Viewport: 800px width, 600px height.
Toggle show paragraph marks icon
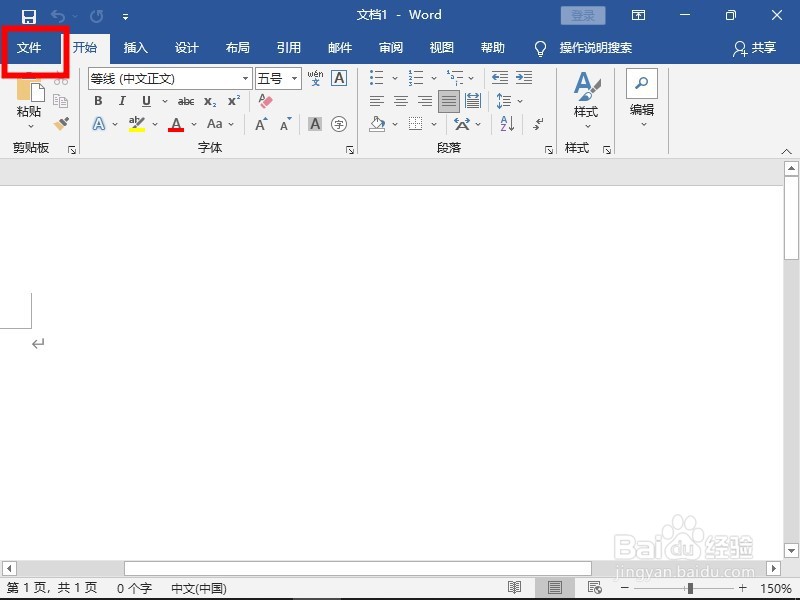[x=538, y=123]
